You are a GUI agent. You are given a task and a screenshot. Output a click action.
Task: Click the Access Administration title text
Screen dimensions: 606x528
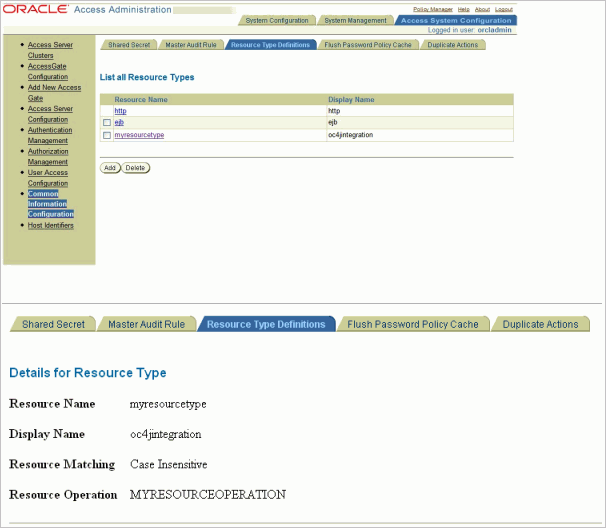tap(123, 10)
